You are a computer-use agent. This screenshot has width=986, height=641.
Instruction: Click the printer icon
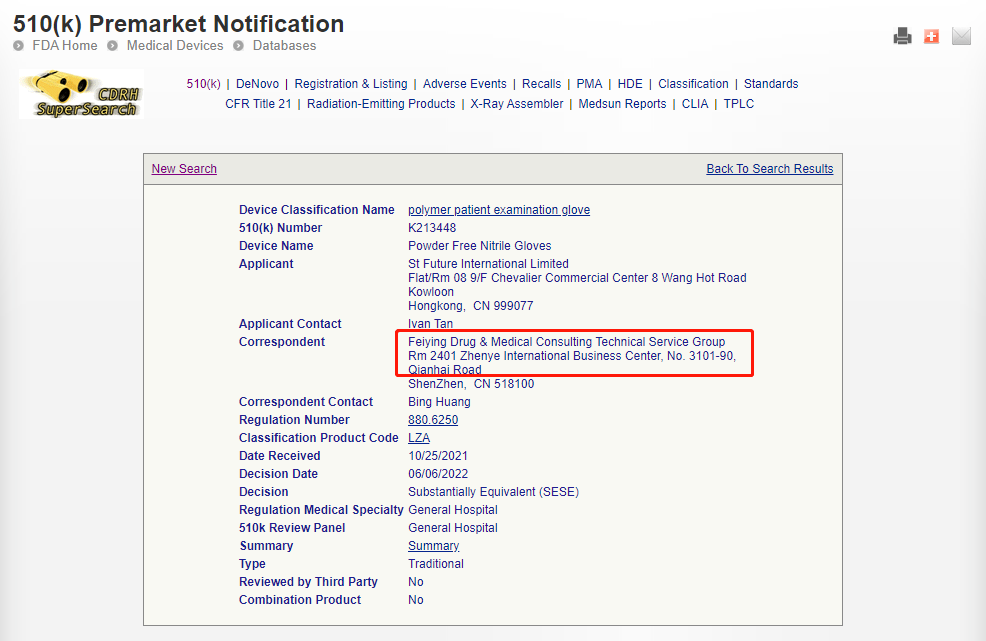click(x=902, y=37)
